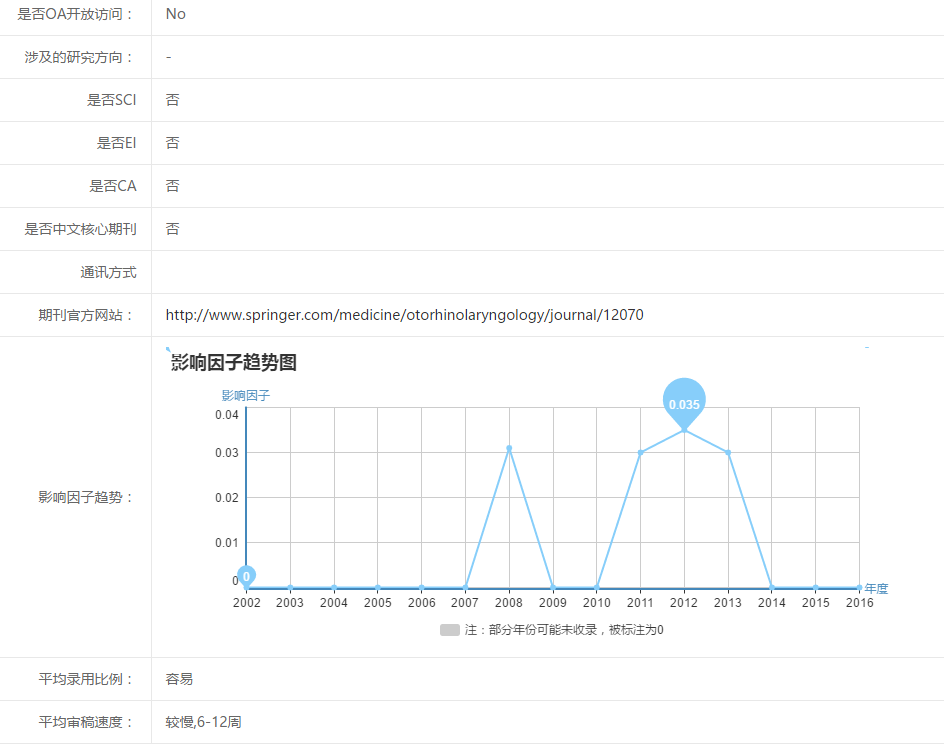
Task: Select the 2013 data point on the line
Action: (x=728, y=452)
